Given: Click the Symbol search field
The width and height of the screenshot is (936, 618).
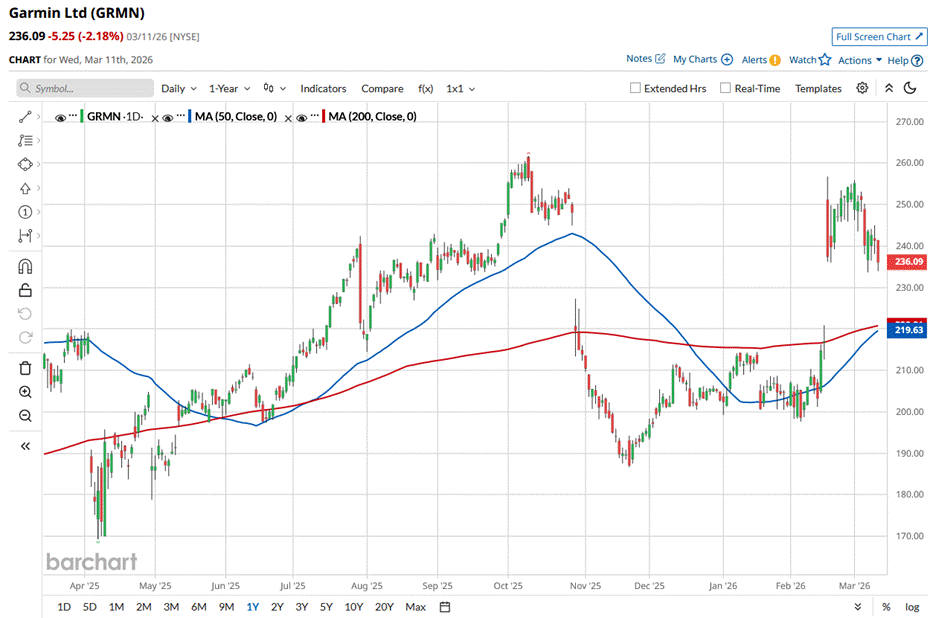Looking at the screenshot, I should (x=82, y=88).
